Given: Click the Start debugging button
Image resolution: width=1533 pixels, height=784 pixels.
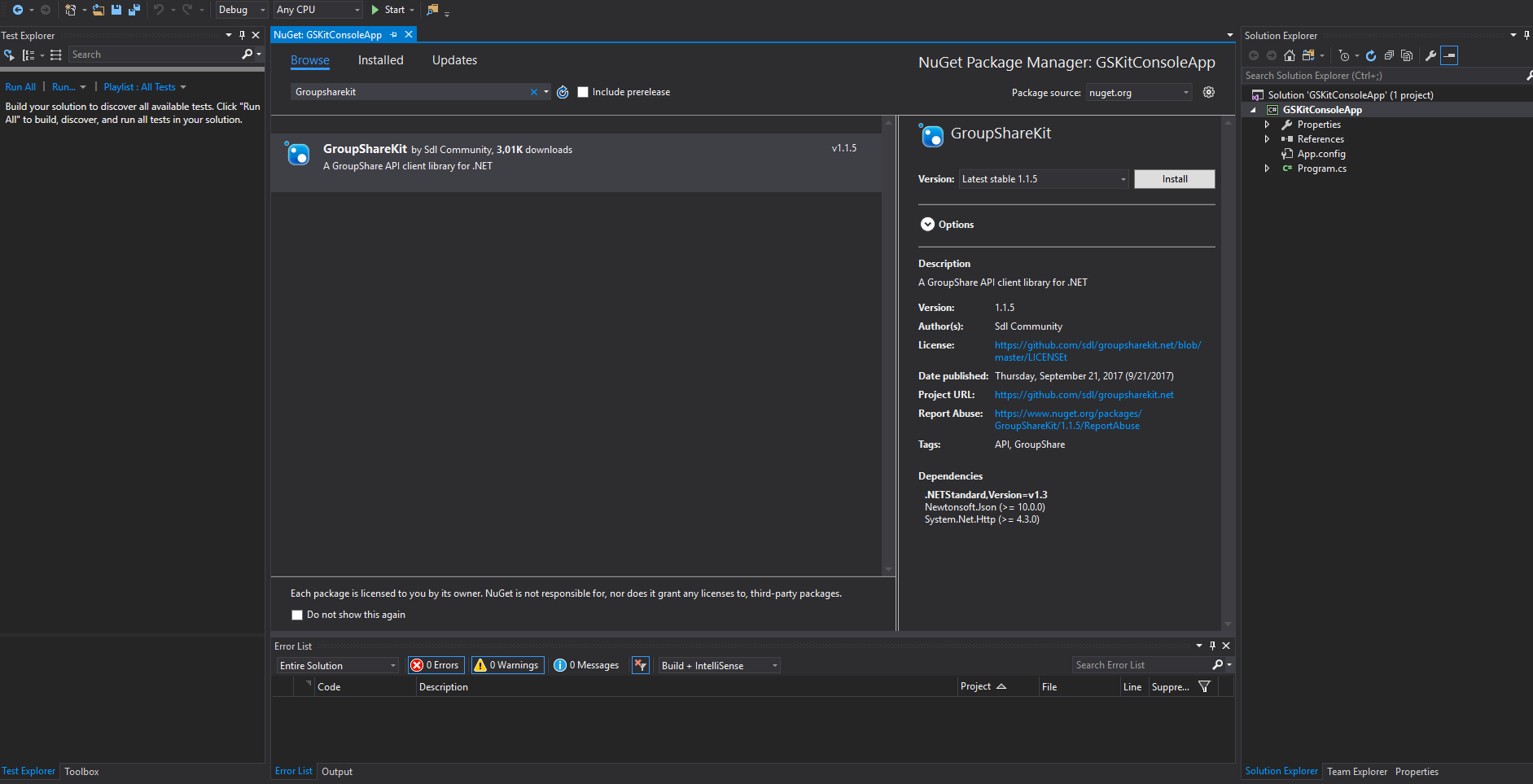Looking at the screenshot, I should pos(388,10).
